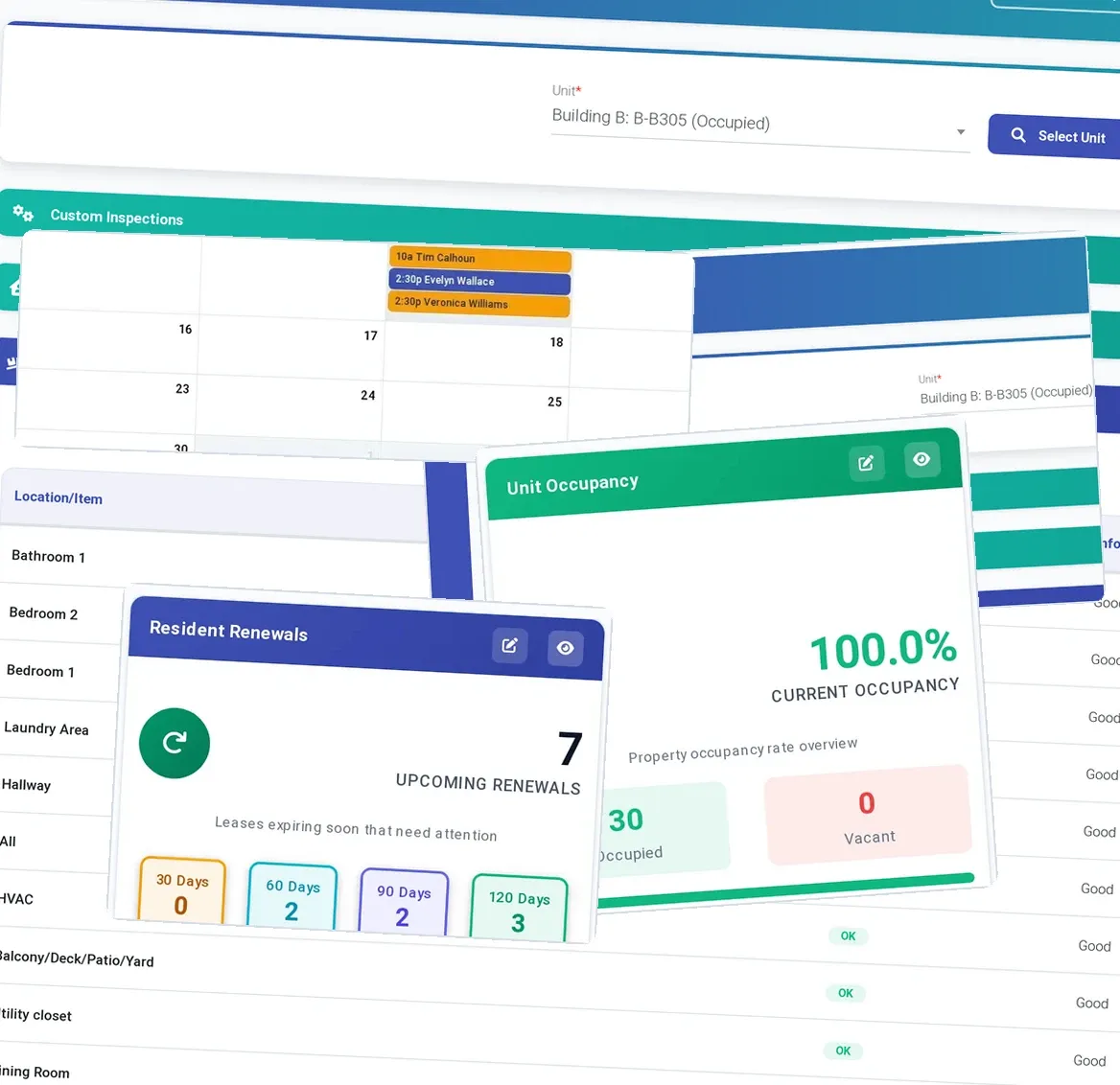Click the green occupancy progress bar
1120x1085 pixels.
(785, 889)
